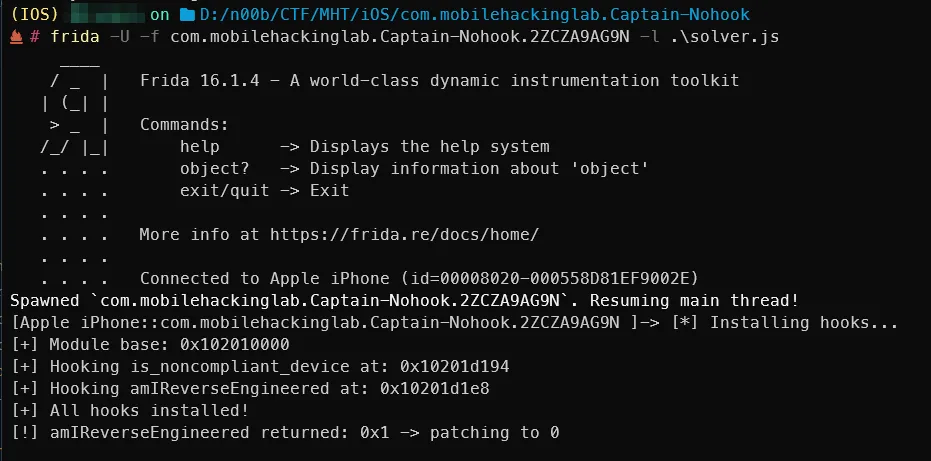Click the patching to 0 output line
The width and height of the screenshot is (931, 461).
click(285, 432)
